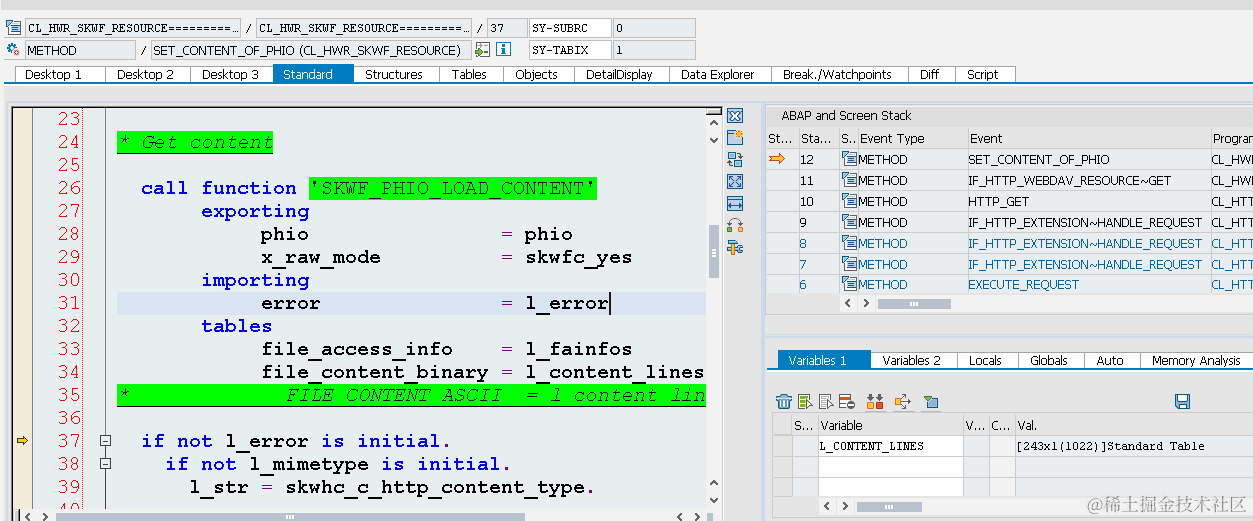Click the program icon beside CL_HWR_SKWF_RESOURCE field
This screenshot has height=521, width=1253.
click(13, 28)
